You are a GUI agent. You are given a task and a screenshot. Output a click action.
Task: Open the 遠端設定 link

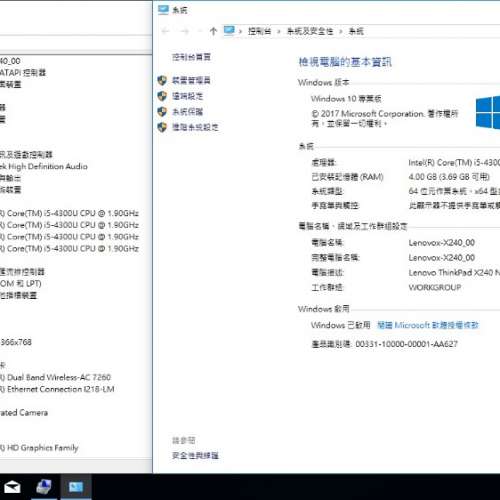(x=188, y=96)
